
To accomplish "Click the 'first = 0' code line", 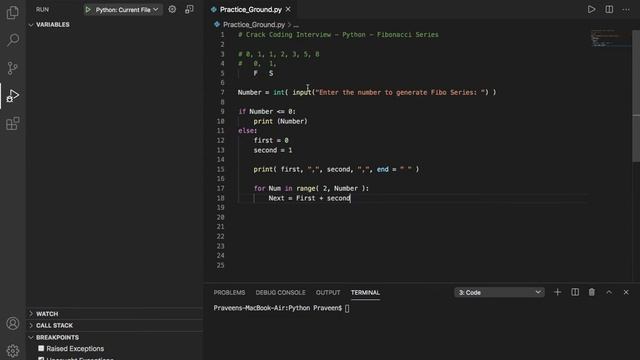I will click(x=271, y=140).
